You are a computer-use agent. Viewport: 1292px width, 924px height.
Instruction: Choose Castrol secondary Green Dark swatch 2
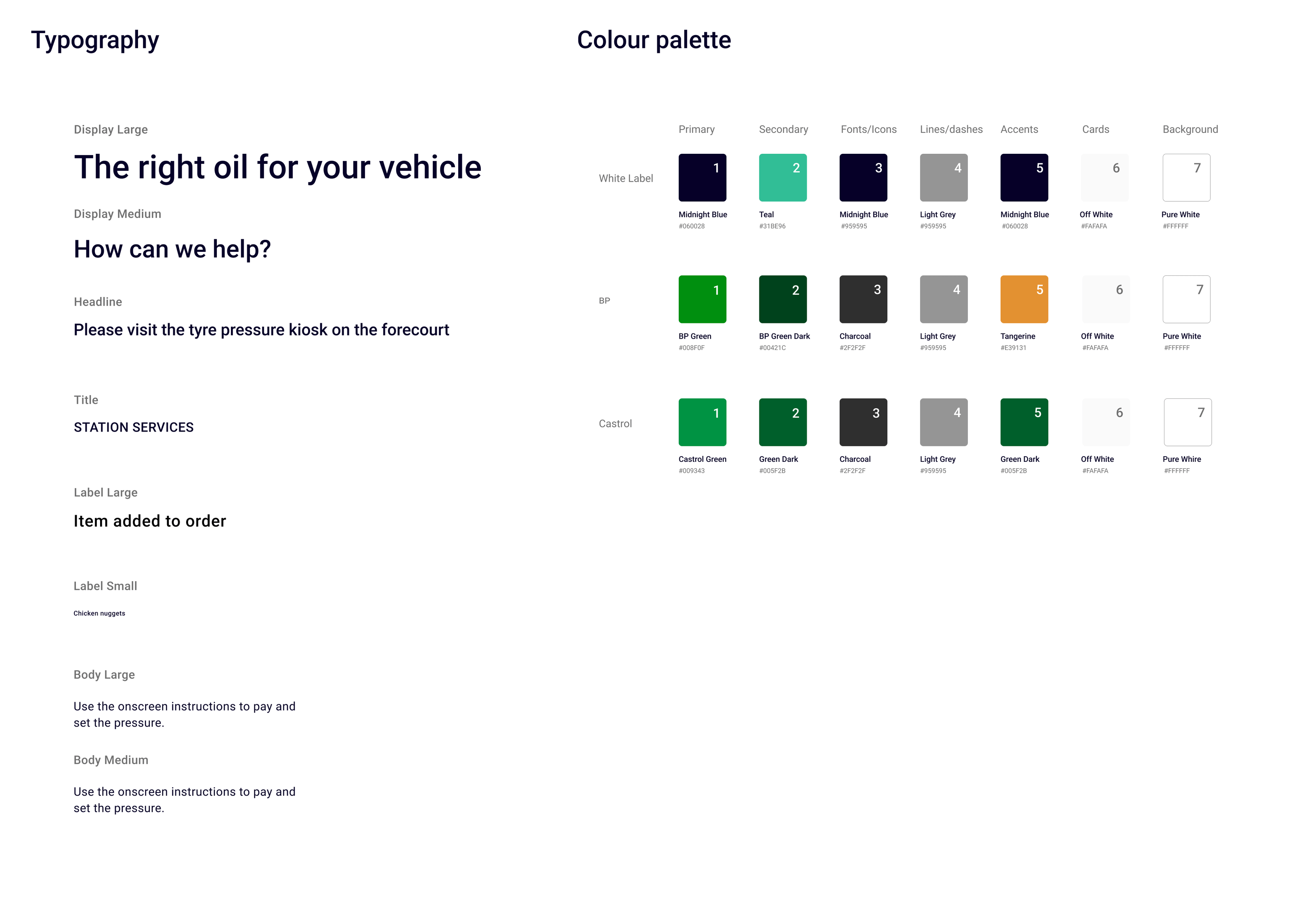783,422
